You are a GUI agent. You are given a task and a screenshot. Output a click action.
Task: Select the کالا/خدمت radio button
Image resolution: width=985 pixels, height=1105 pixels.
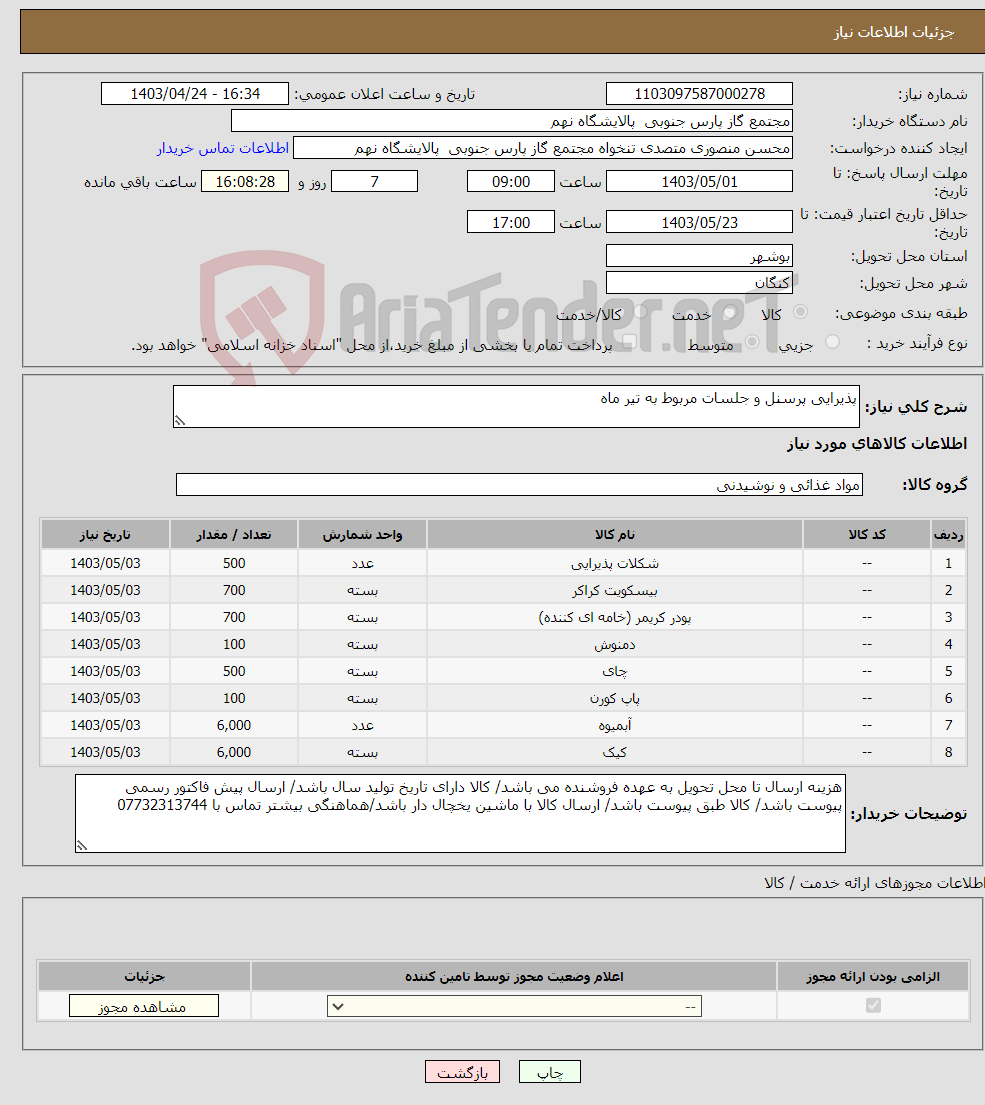point(640,312)
